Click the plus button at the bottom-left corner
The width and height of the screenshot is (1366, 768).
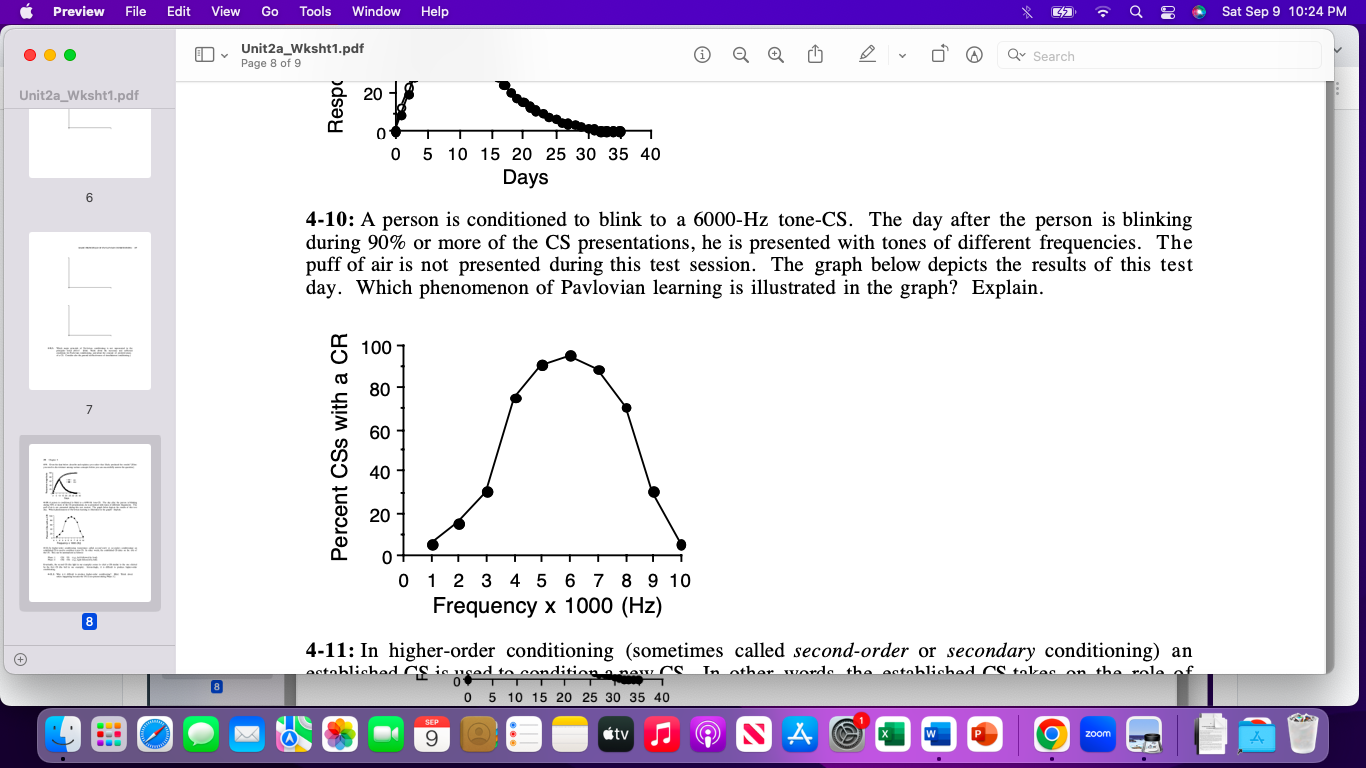(x=21, y=659)
